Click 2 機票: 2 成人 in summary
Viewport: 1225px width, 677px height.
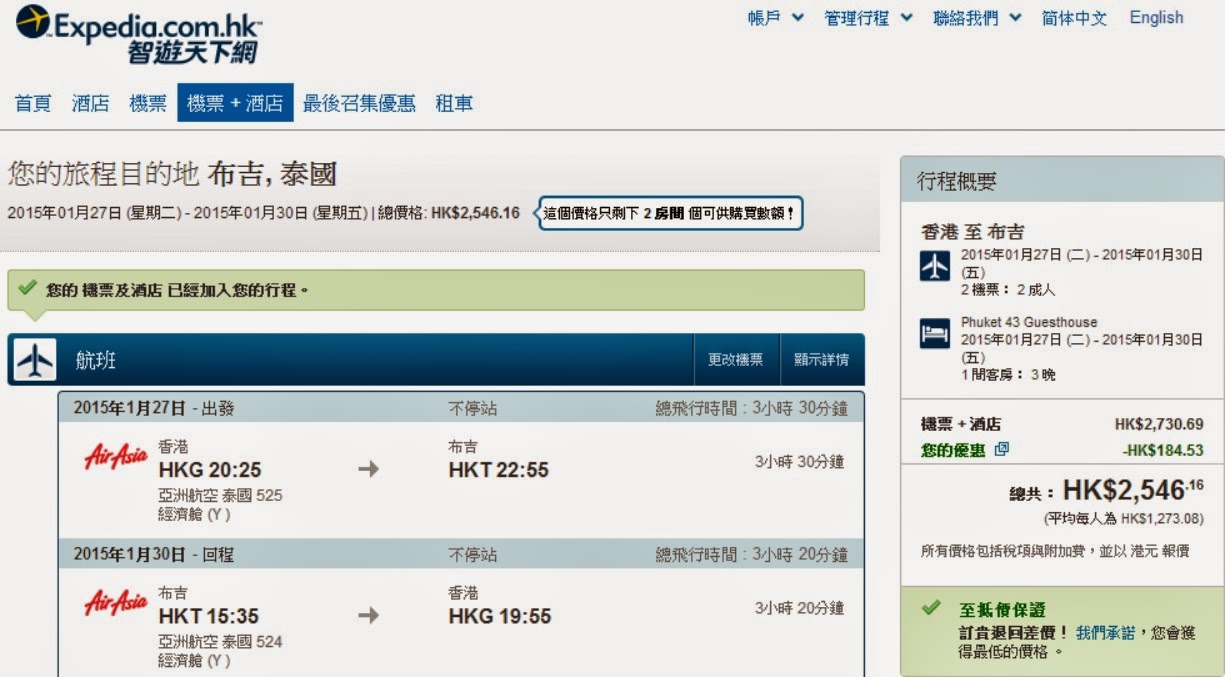(x=1008, y=290)
